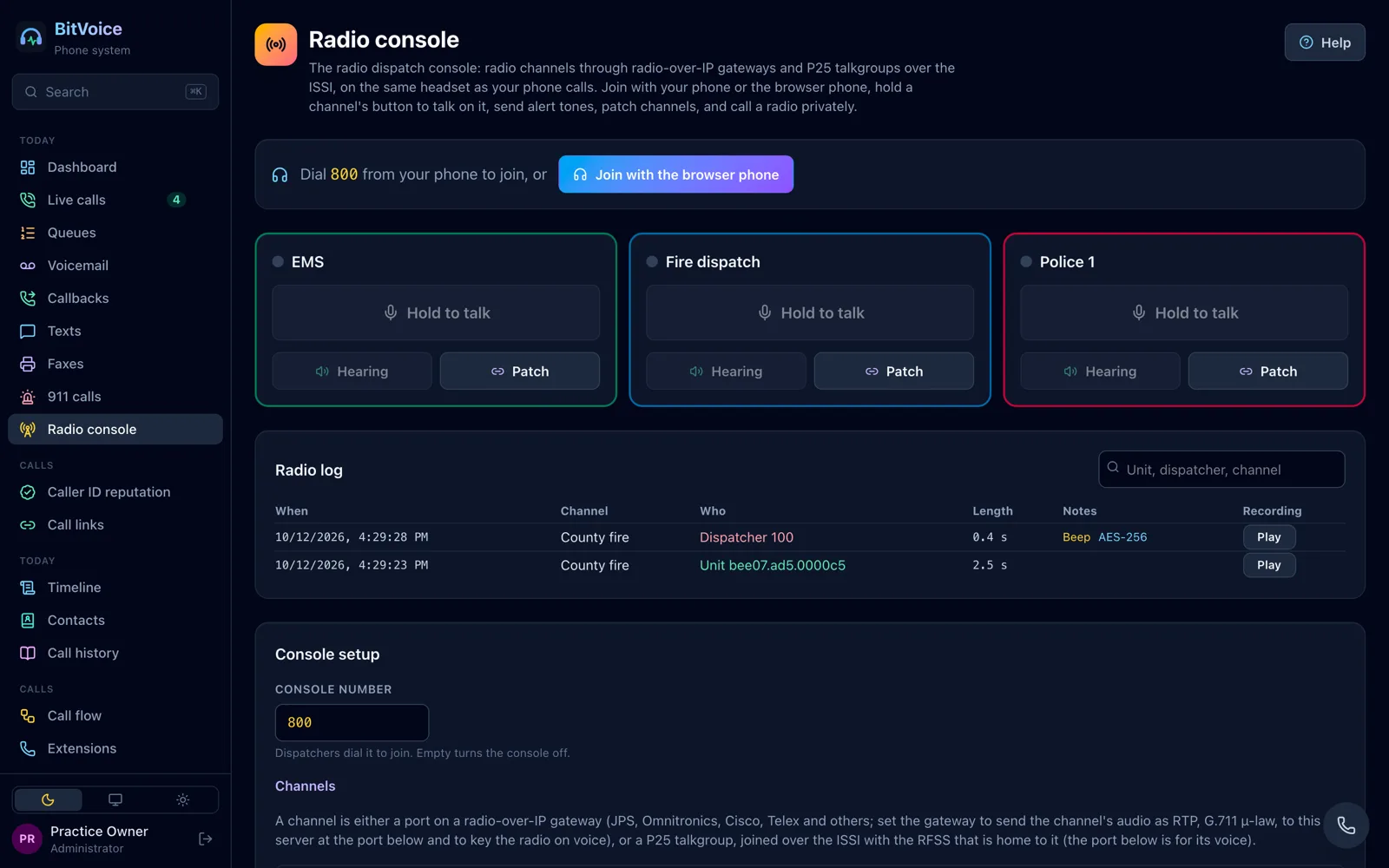Click the Radio console antenna sidebar icon
Screen dimensions: 1389x868
pyautogui.click(x=28, y=430)
